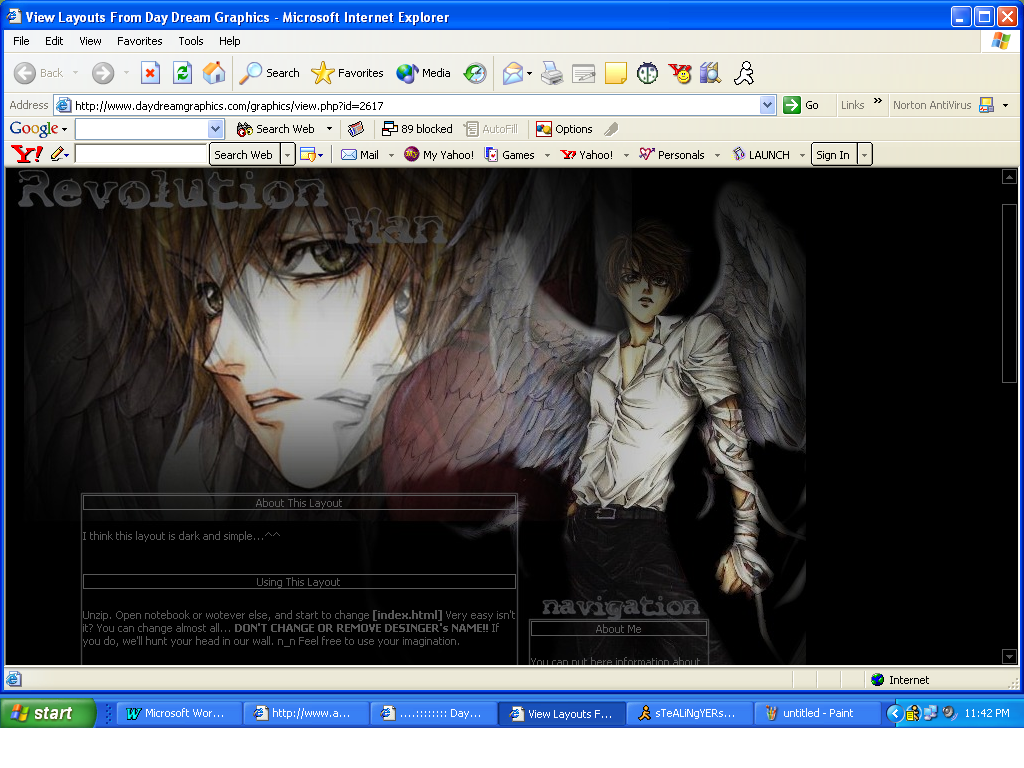Click the Print icon in the toolbar

click(x=552, y=73)
